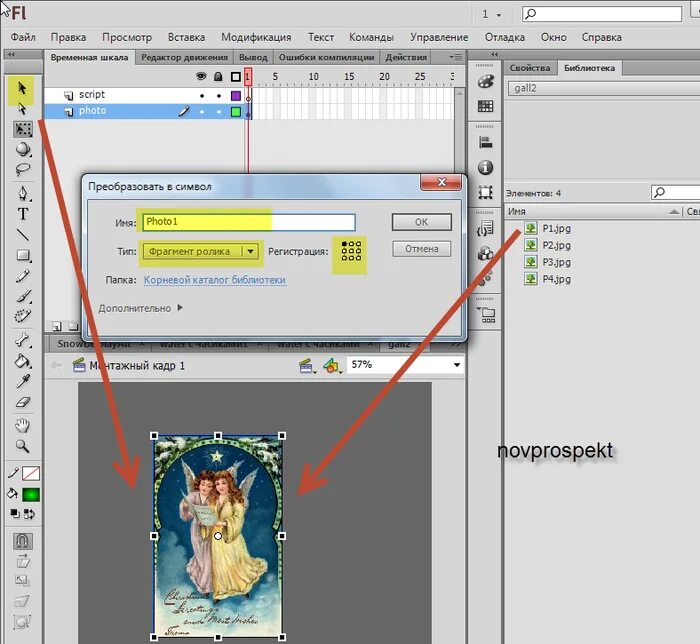The width and height of the screenshot is (700, 644).
Task: Sort library by Имя column arrow
Action: [x=674, y=212]
